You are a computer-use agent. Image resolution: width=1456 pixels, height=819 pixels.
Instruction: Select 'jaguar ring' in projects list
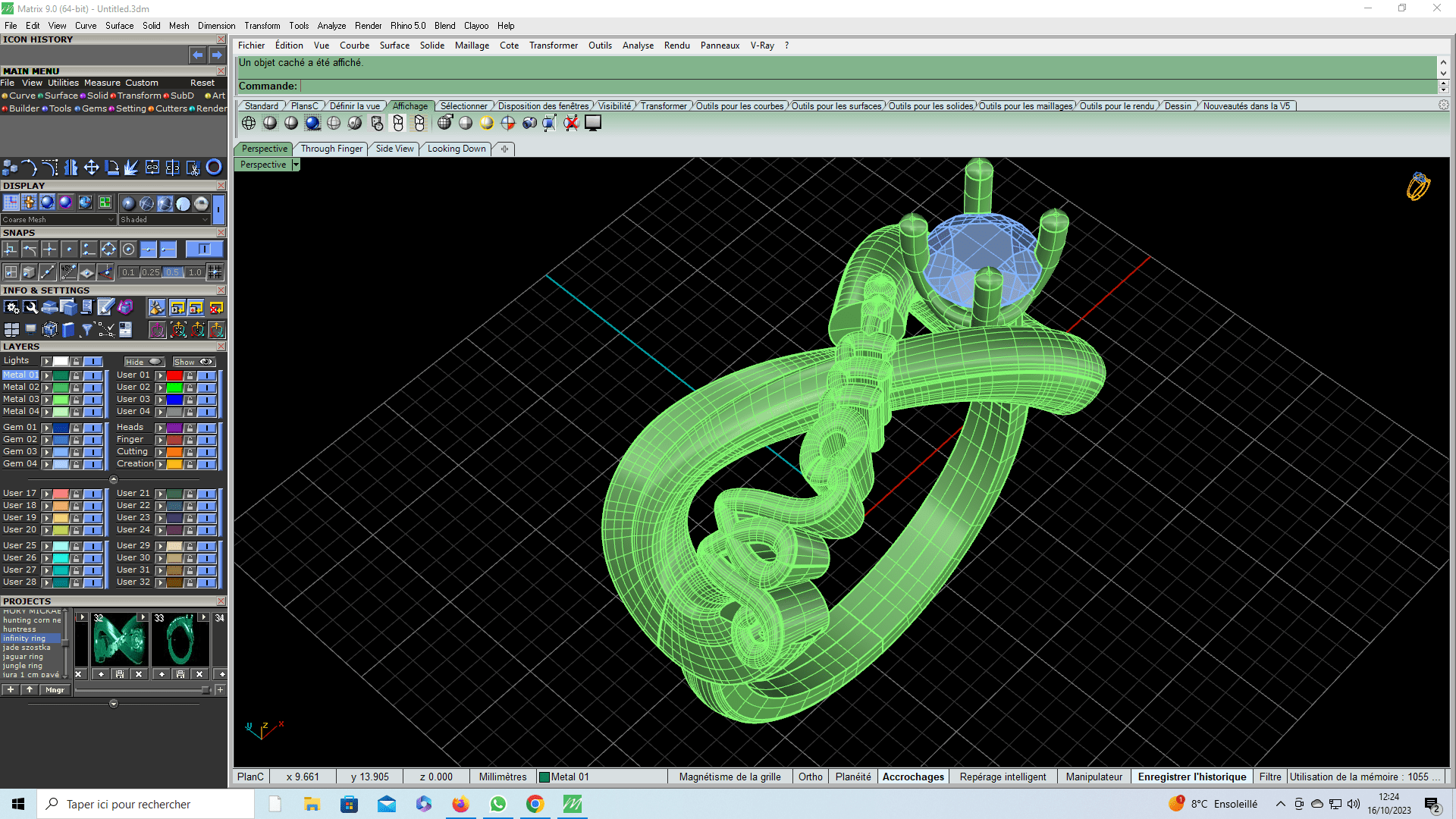[x=24, y=657]
